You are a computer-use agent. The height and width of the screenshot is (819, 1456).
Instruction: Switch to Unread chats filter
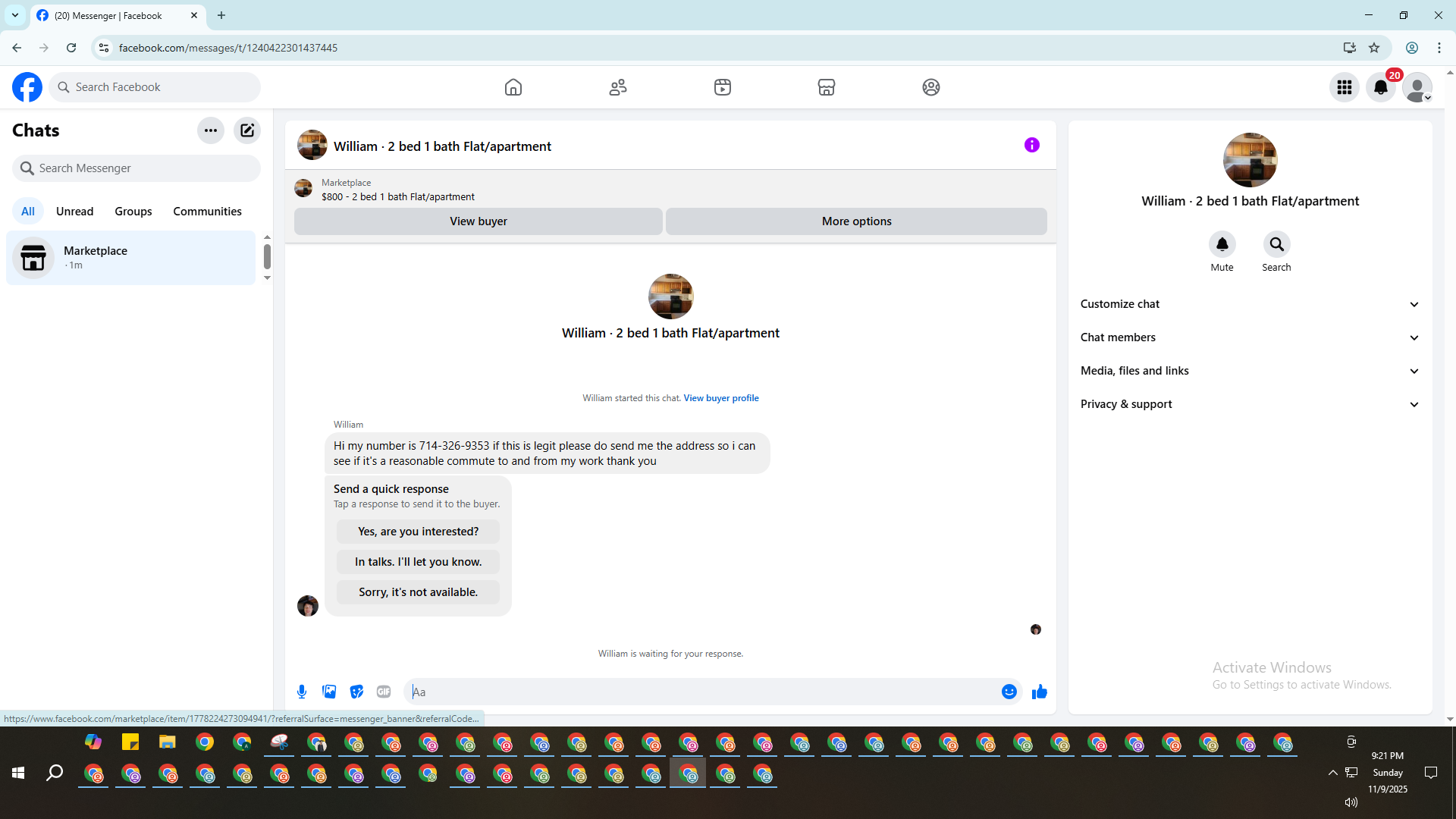75,212
